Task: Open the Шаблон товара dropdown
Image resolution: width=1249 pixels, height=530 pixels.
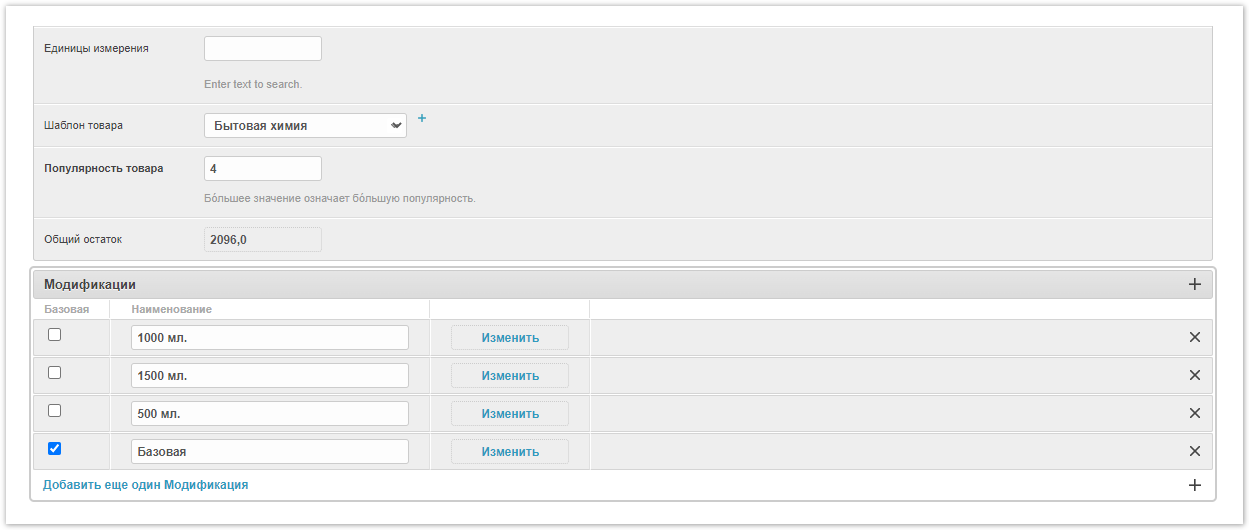Action: [305, 125]
